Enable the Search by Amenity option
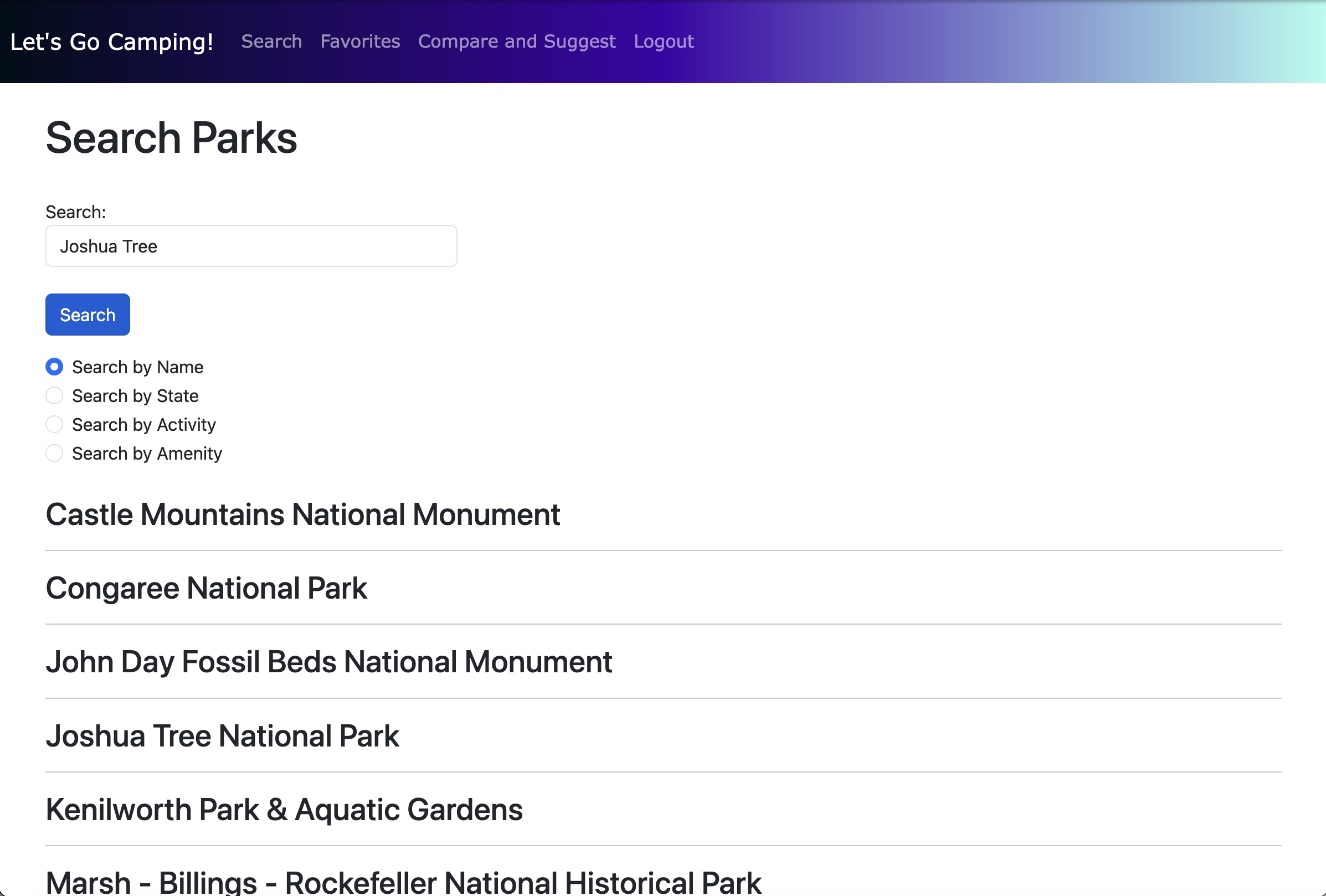Viewport: 1326px width, 896px height. pyautogui.click(x=54, y=454)
